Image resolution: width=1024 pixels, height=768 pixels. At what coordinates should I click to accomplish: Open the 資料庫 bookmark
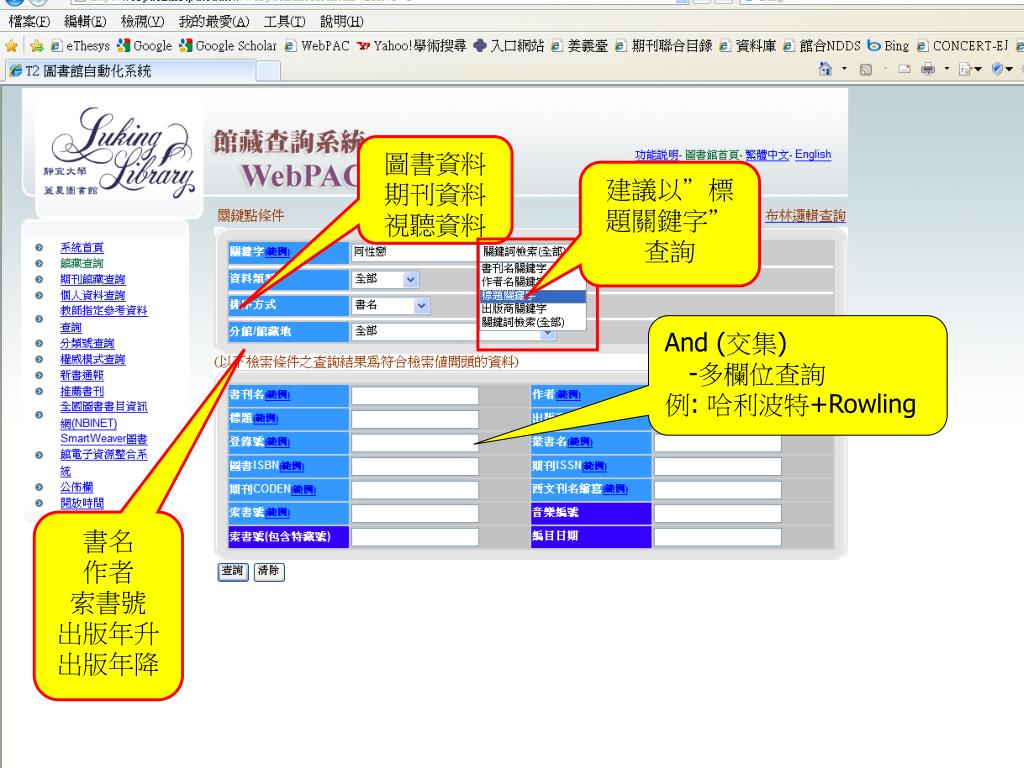[748, 46]
